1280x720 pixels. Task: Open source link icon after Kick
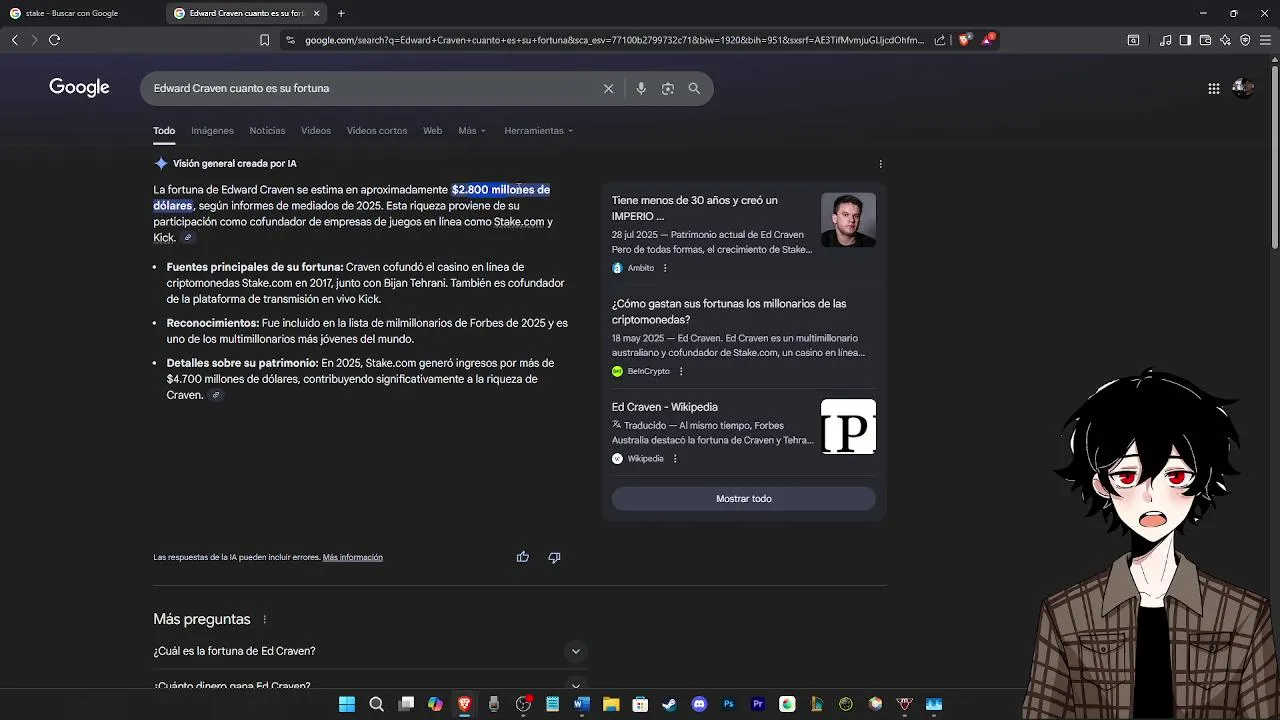[x=188, y=238]
